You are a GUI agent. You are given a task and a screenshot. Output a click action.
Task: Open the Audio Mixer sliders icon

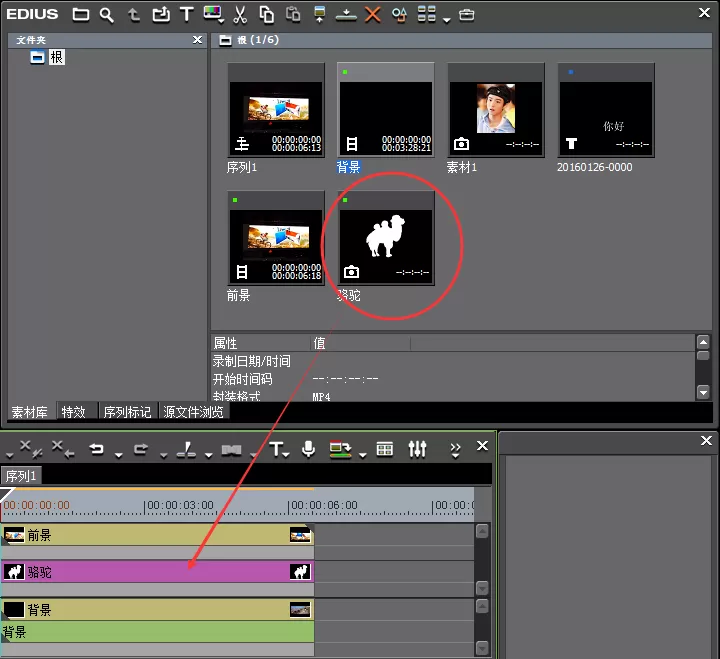[x=417, y=449]
